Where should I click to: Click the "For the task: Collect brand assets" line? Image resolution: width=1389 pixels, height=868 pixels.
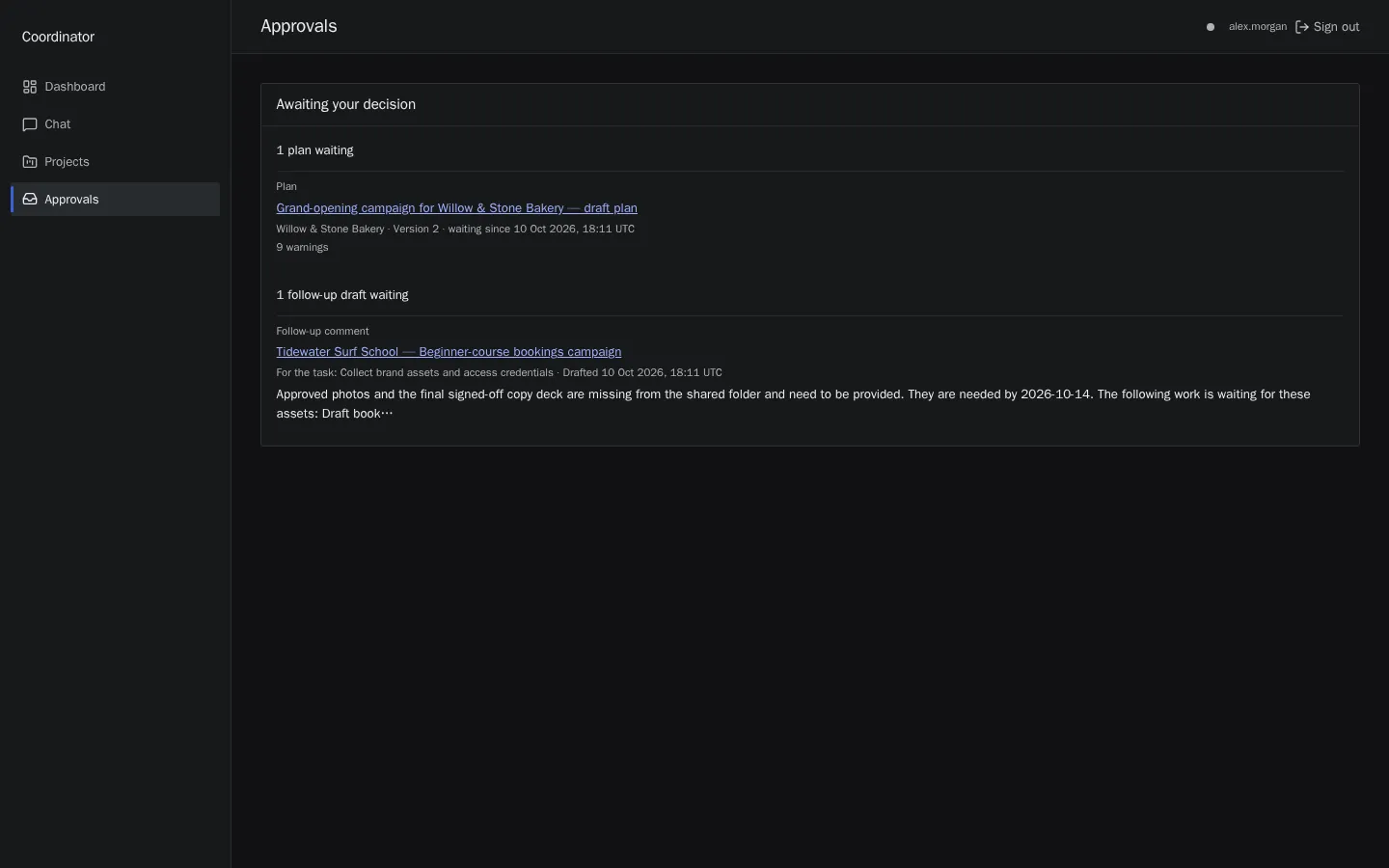click(x=499, y=373)
